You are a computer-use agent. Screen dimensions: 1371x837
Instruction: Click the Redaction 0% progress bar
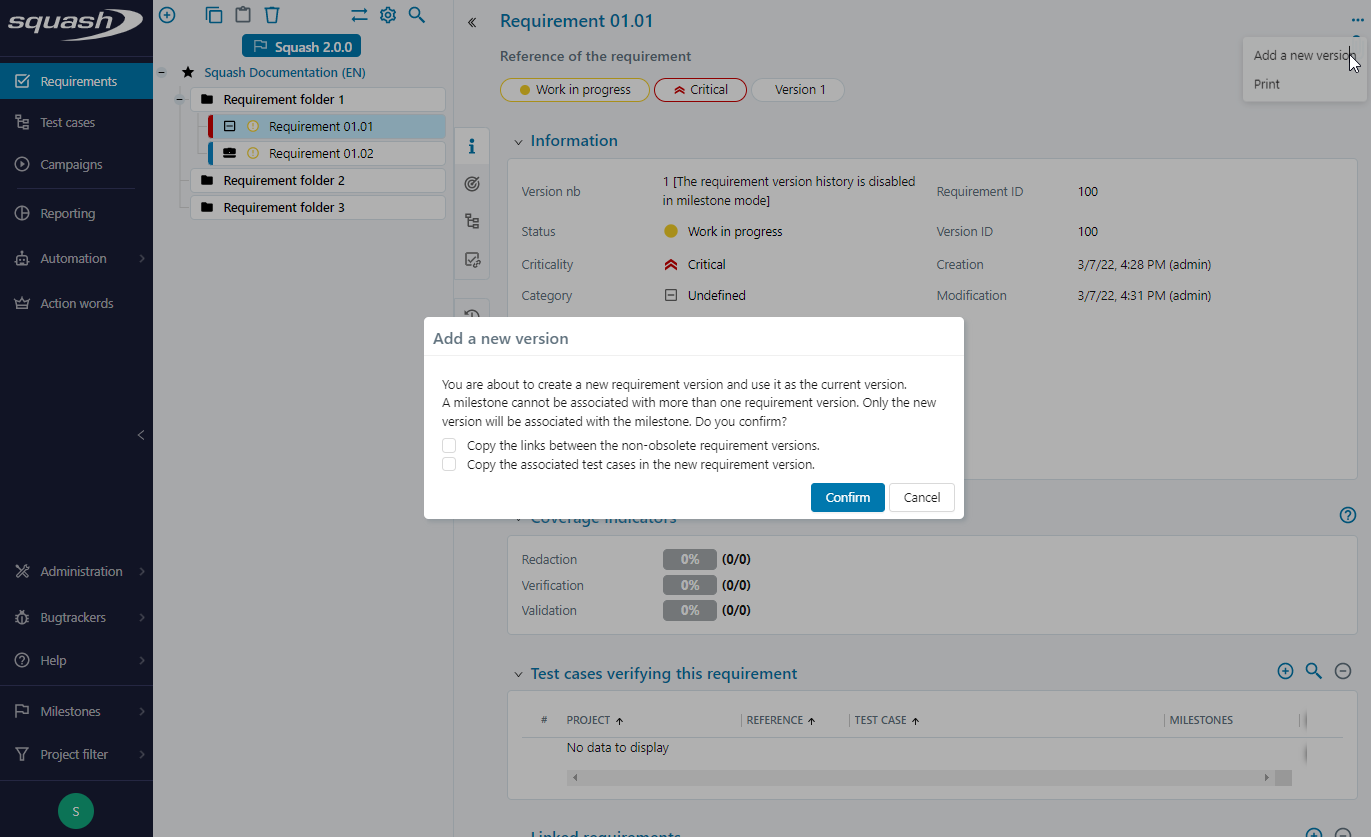[x=689, y=559]
